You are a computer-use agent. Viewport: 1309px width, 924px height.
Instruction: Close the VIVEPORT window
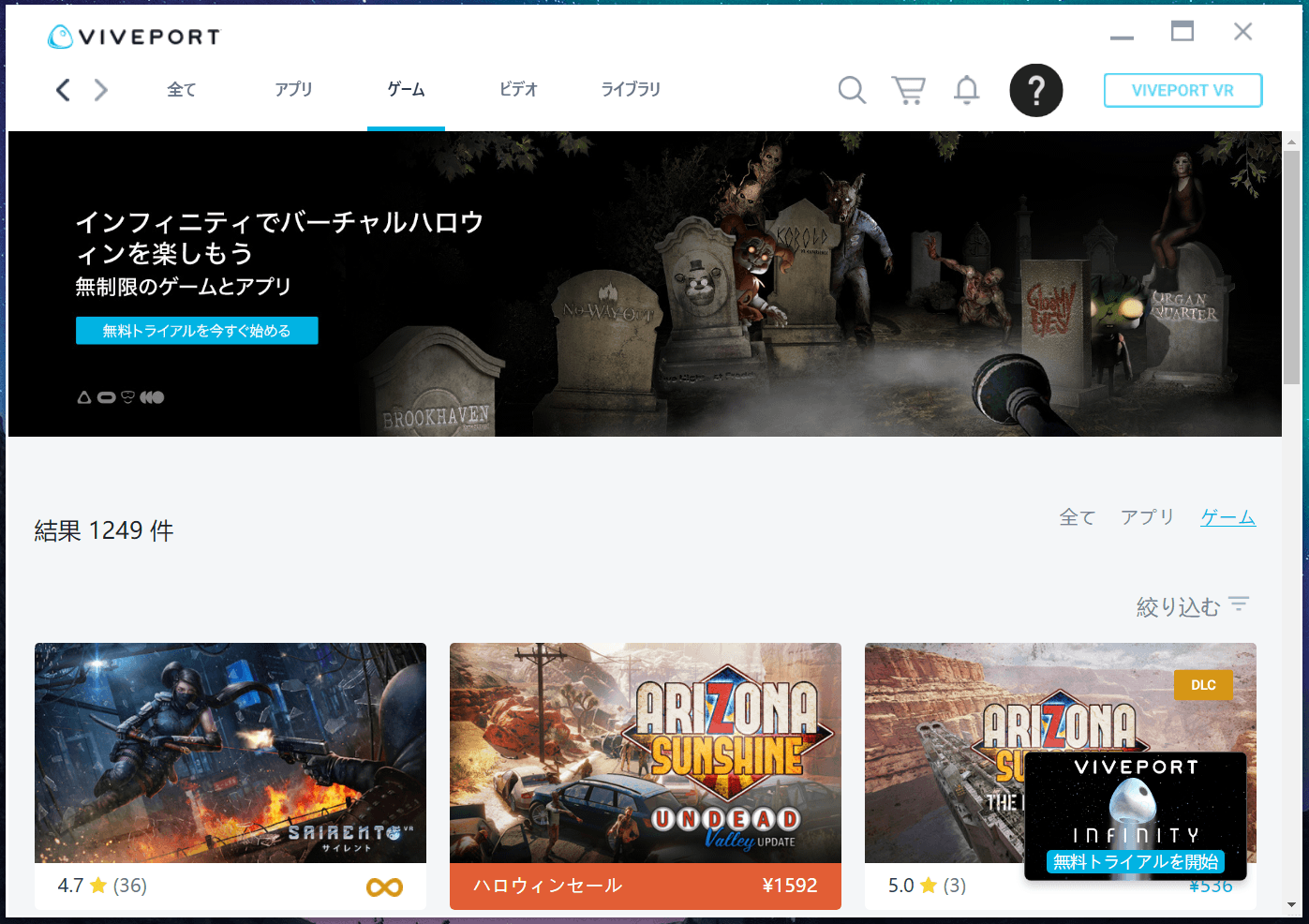coord(1243,32)
